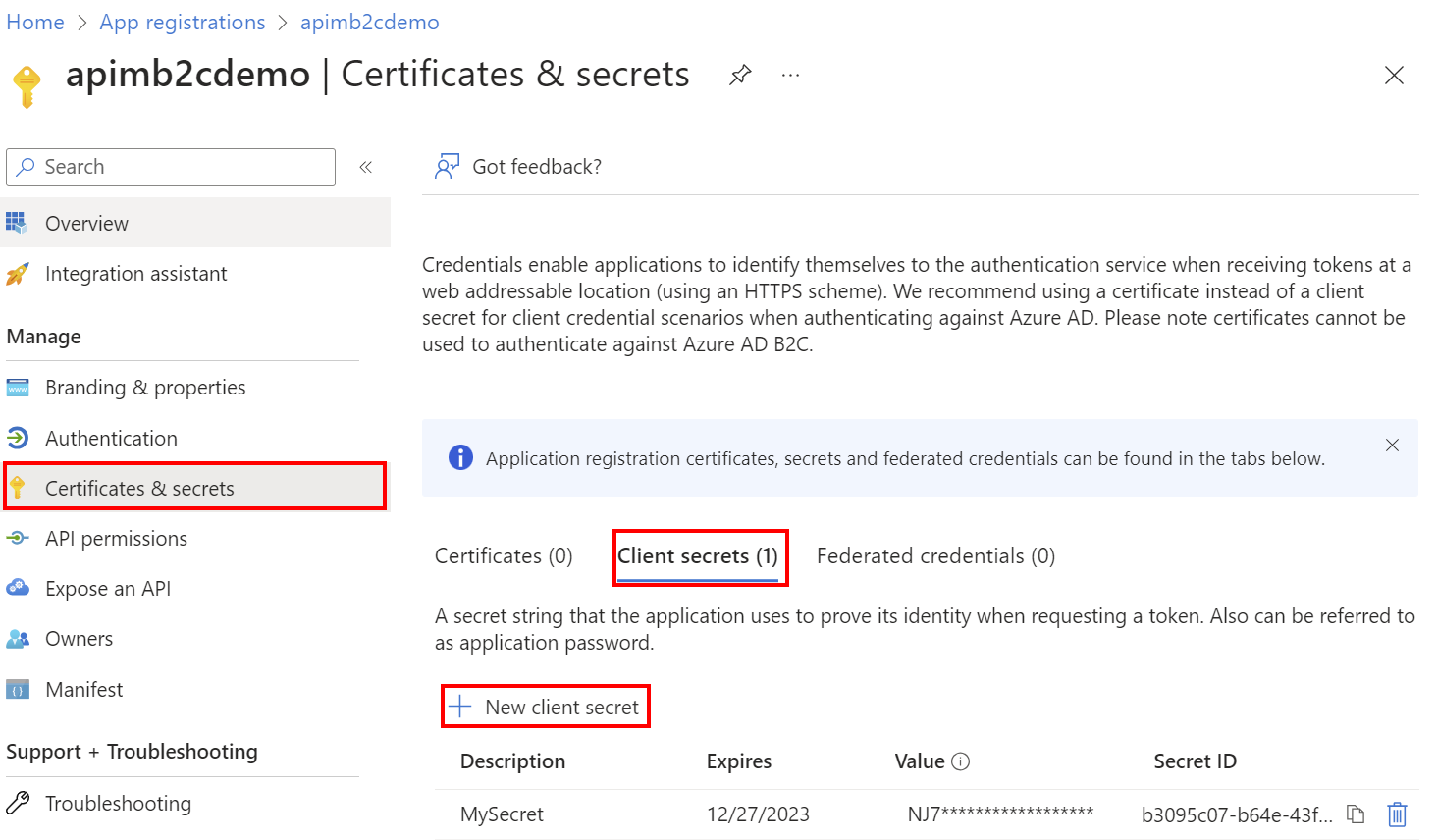Copy the Secret ID using the copy icon

pyautogui.click(x=1356, y=814)
